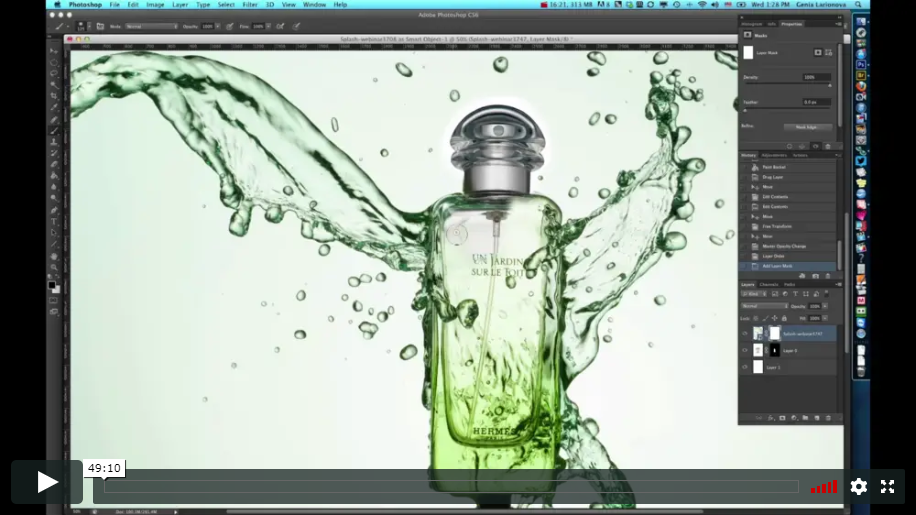Open the Filter menu
Viewport: 916px width, 515px height.
(250, 5)
